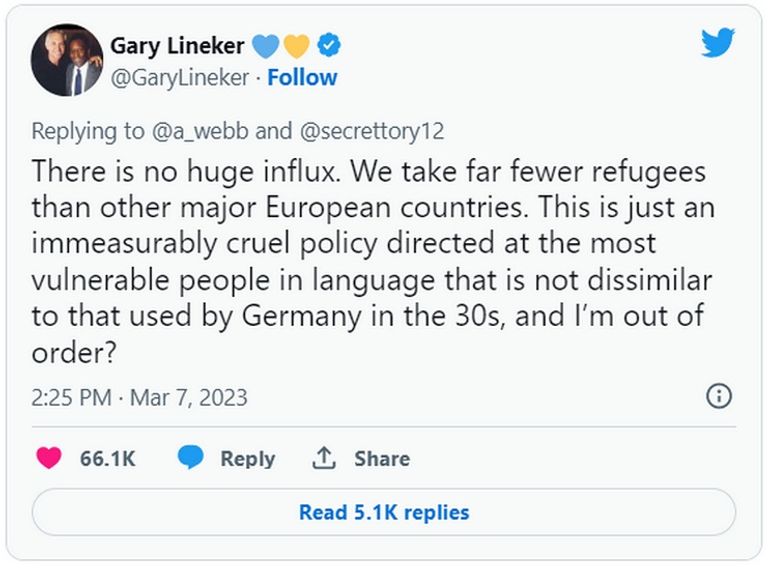Open the tweet info circle icon
This screenshot has width=768, height=569.
(x=718, y=396)
